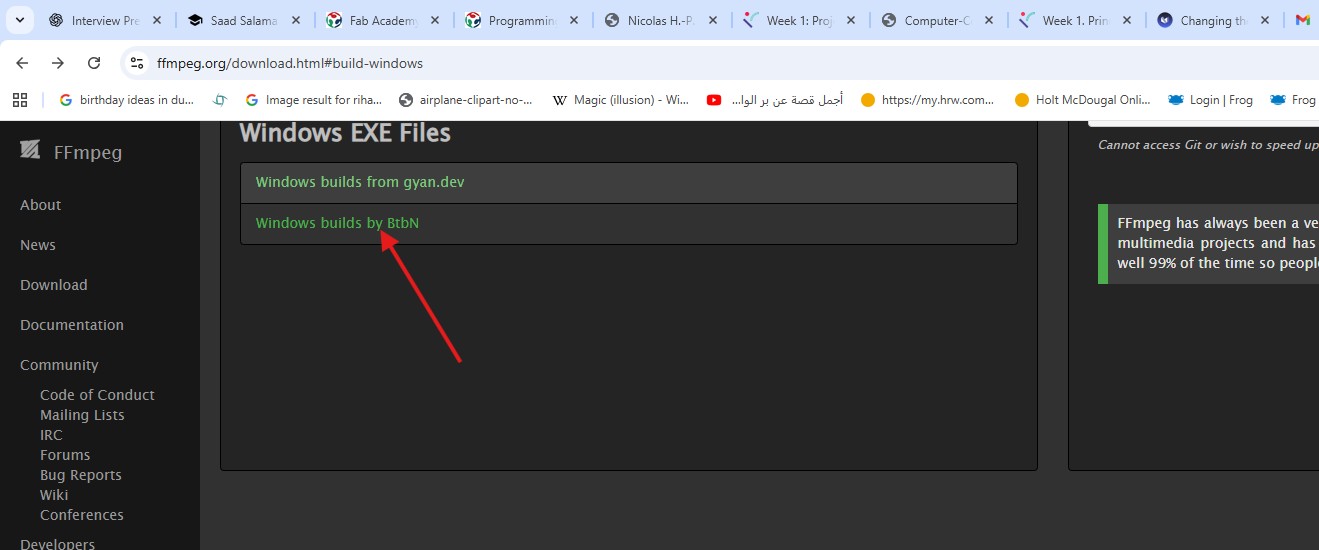Reload the current page
Viewport: 1319px width, 550px height.
pyautogui.click(x=94, y=63)
